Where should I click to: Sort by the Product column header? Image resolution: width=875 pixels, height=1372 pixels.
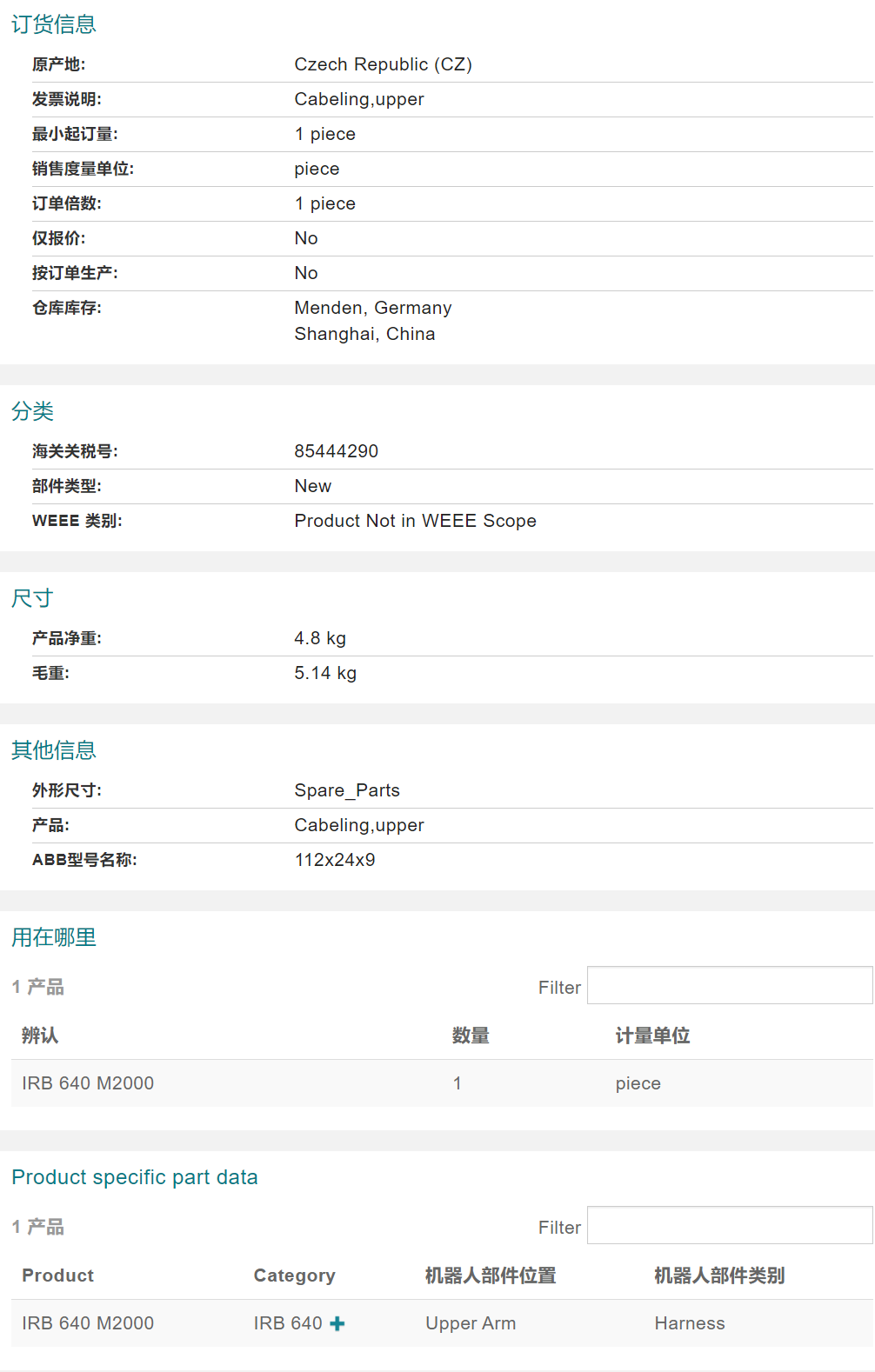pos(57,1275)
